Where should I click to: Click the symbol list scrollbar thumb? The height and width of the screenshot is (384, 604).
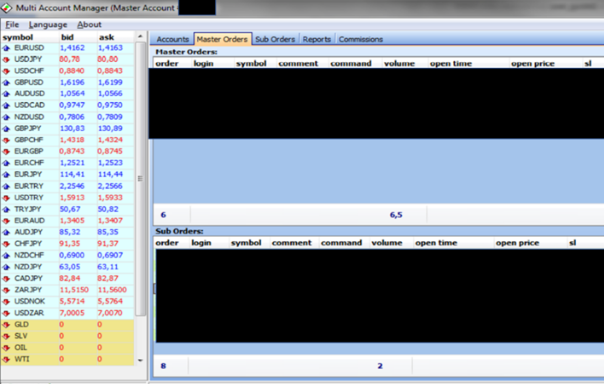[140, 178]
